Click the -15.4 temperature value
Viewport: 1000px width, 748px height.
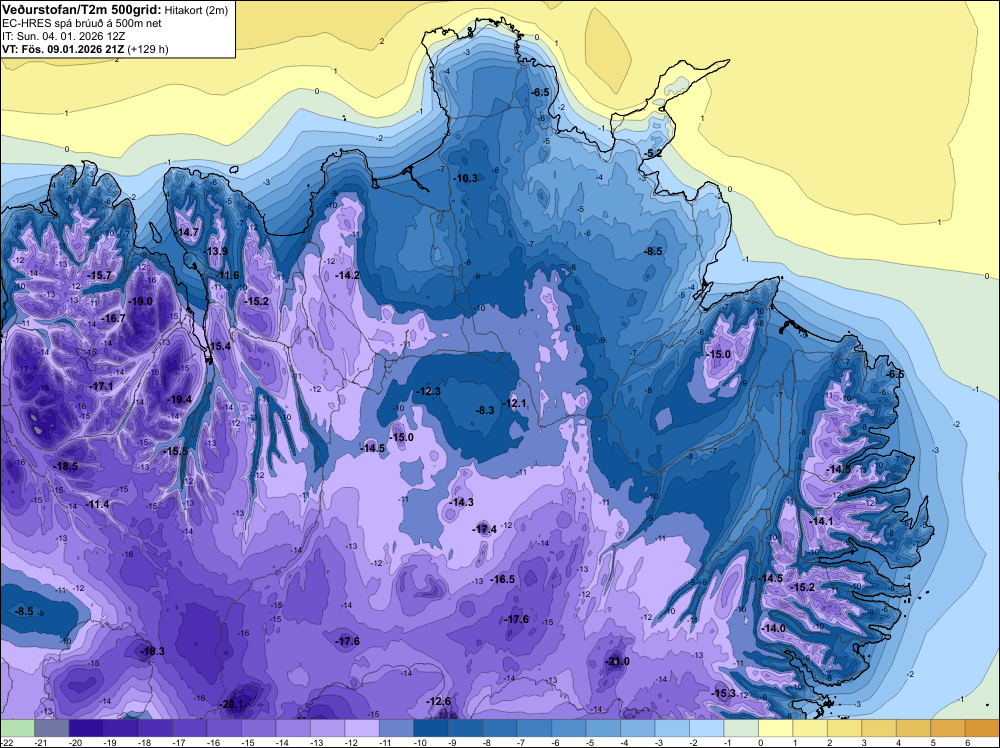219,346
